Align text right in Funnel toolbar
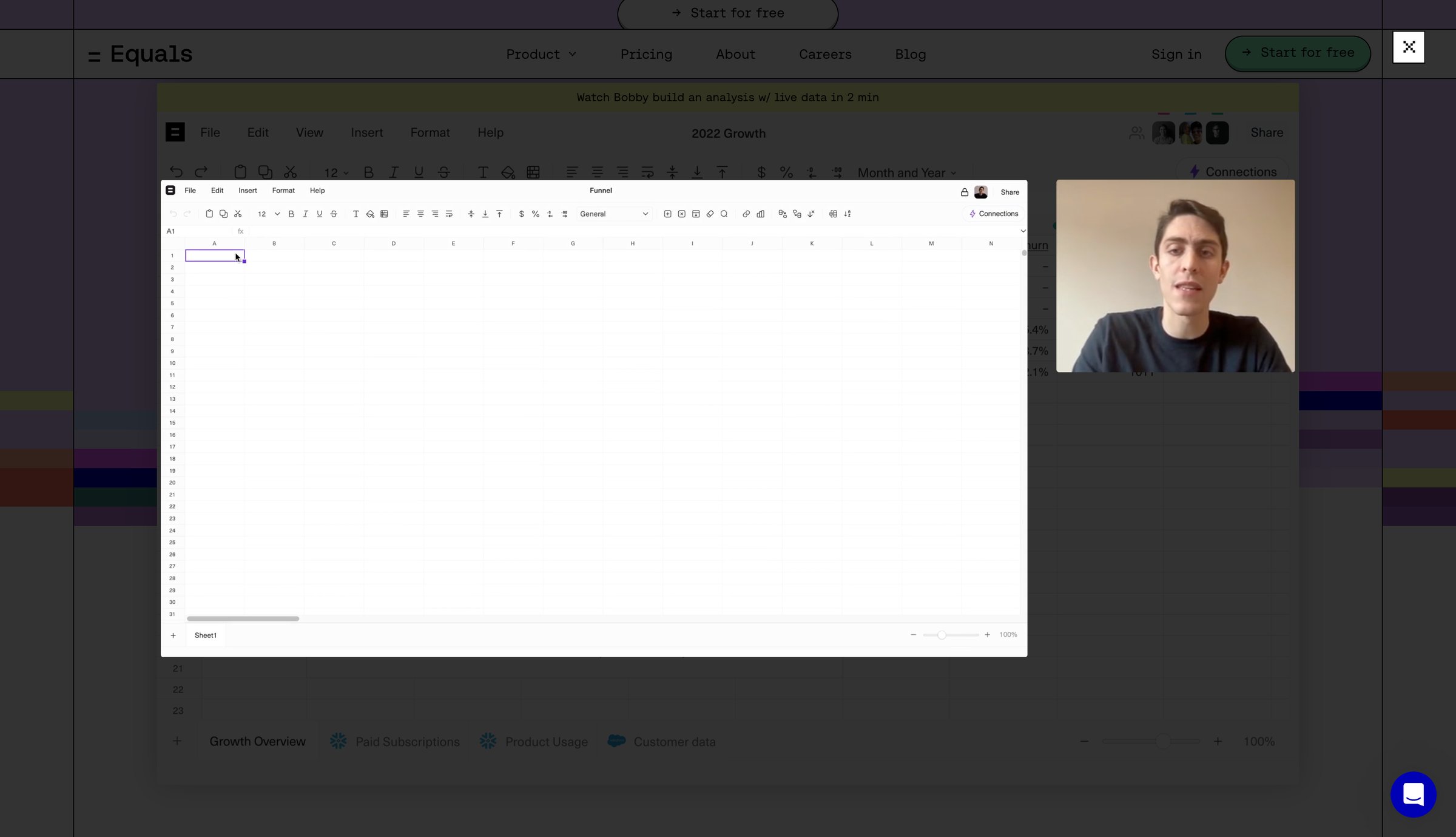This screenshot has height=837, width=1456. (435, 214)
